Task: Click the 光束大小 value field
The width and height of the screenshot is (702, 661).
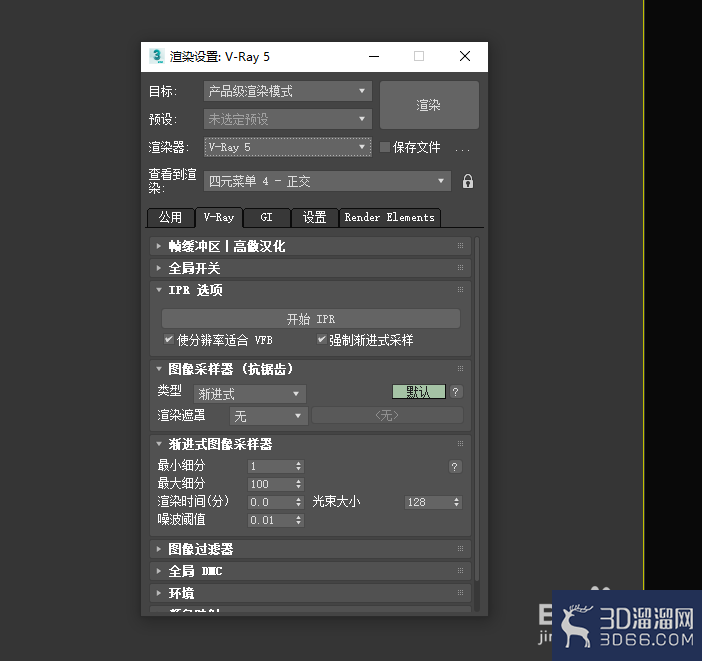Action: [x=428, y=502]
